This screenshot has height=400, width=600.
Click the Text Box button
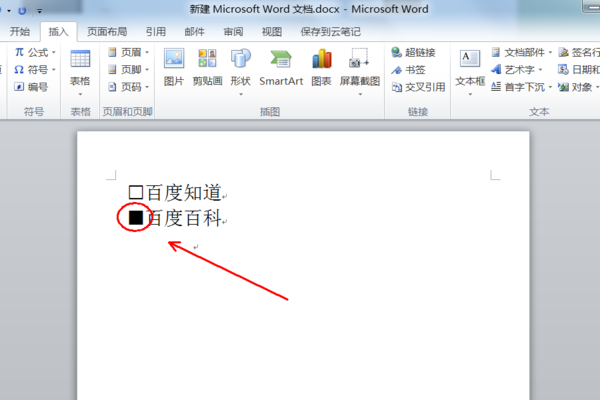[x=470, y=71]
